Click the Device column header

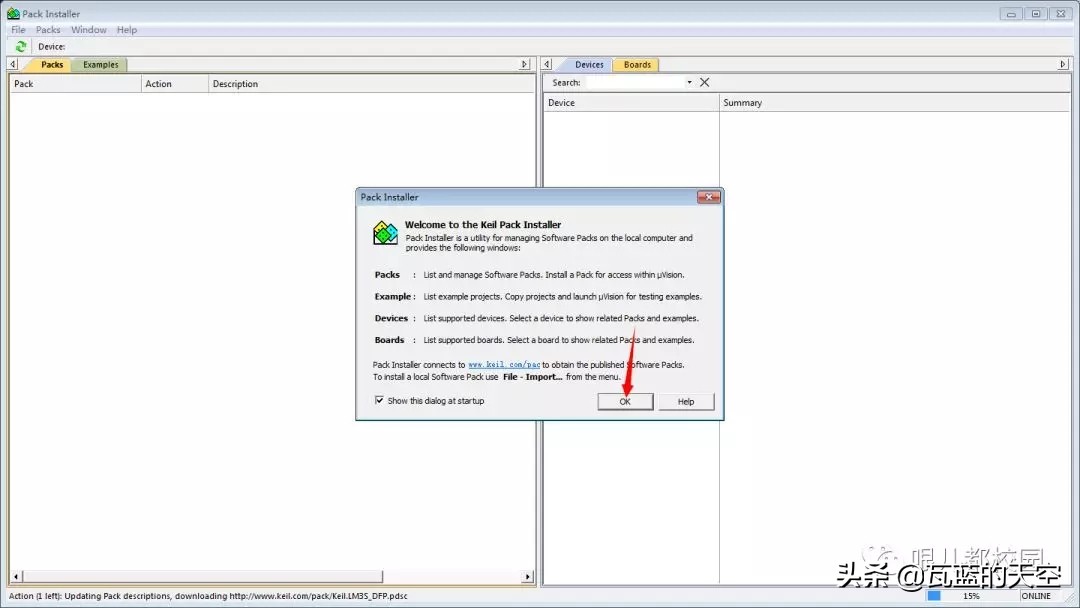click(632, 103)
